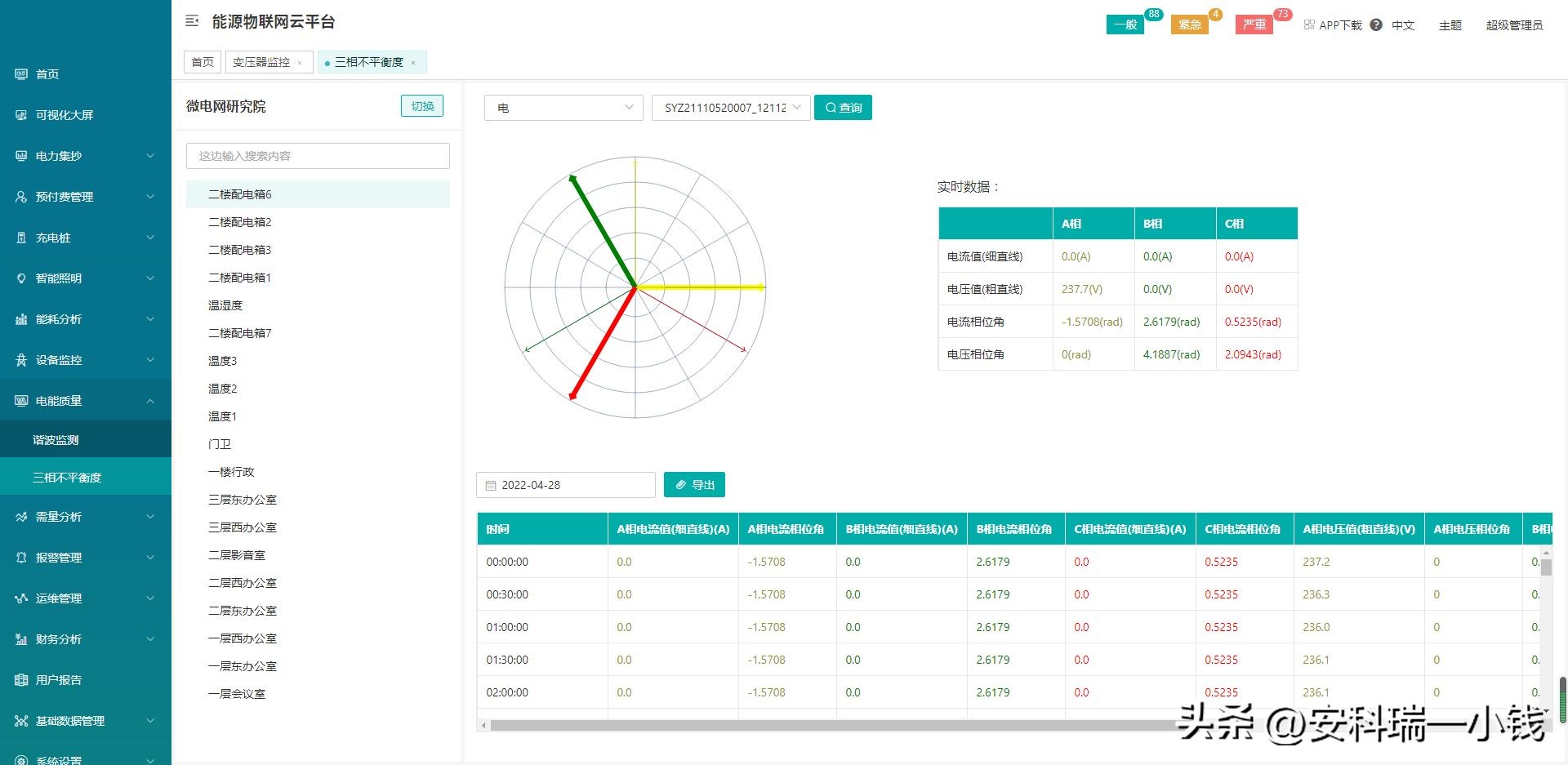Click the help question mark icon
Viewport: 1568px width, 765px height.
(1376, 25)
